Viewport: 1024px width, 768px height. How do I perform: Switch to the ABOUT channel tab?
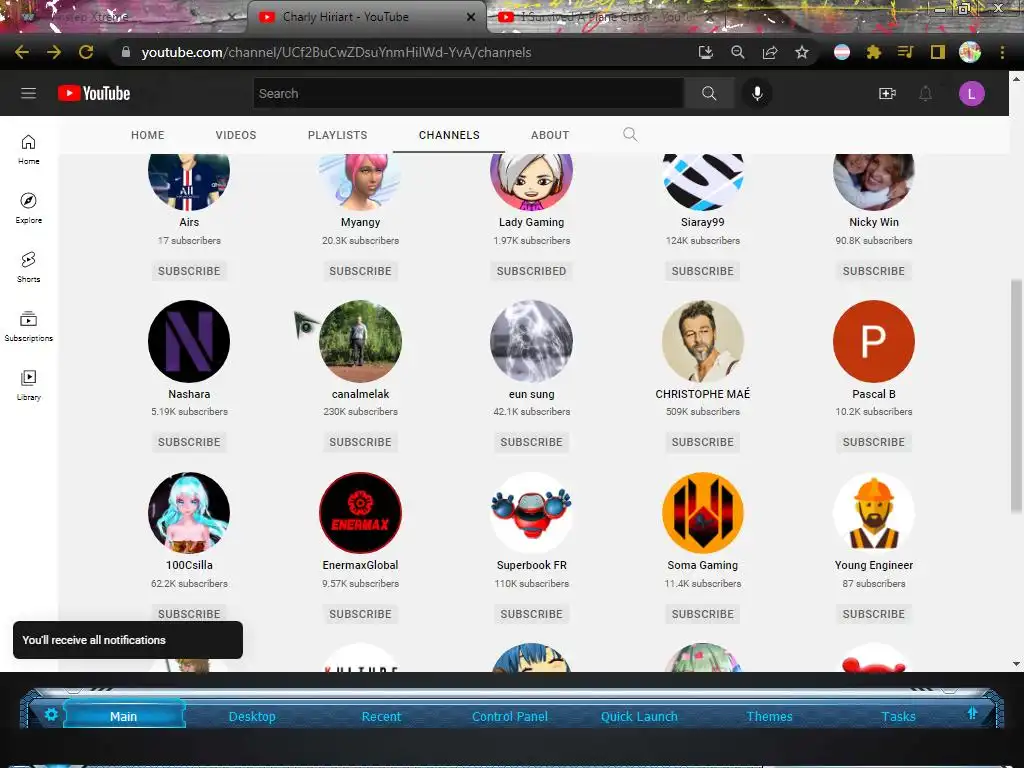tap(550, 135)
